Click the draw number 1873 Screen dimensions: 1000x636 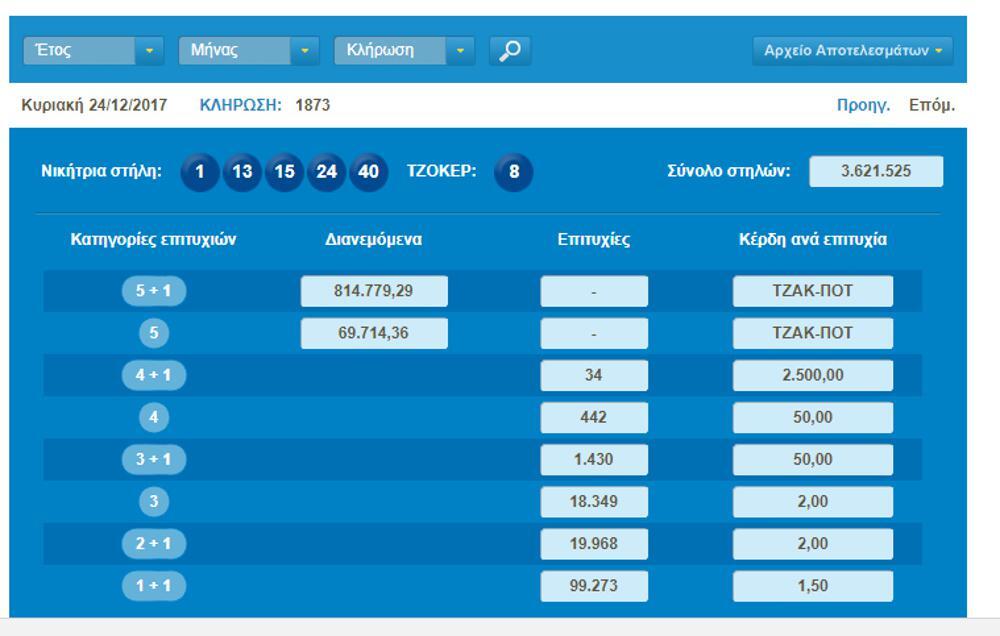(313, 105)
